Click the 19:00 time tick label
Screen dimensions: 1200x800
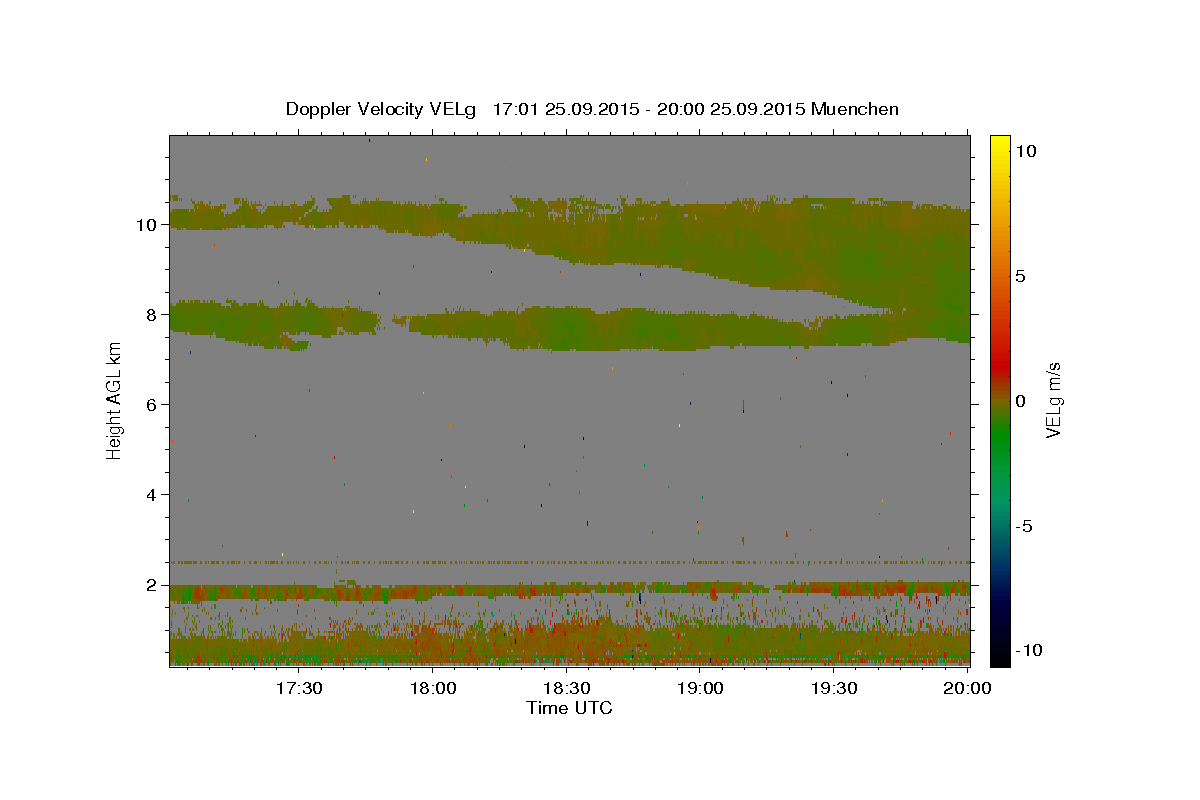point(701,688)
